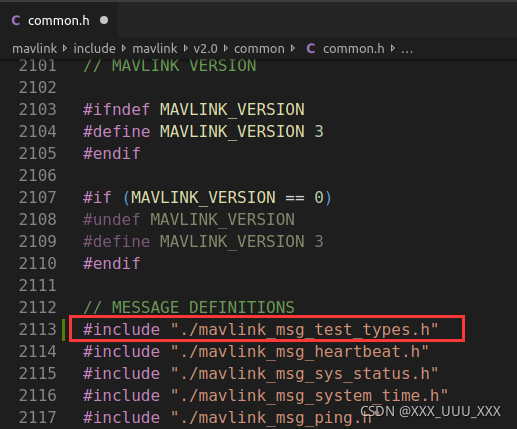Click the unsaved dot on common.h tab
The image size is (517, 429).
coord(104,20)
